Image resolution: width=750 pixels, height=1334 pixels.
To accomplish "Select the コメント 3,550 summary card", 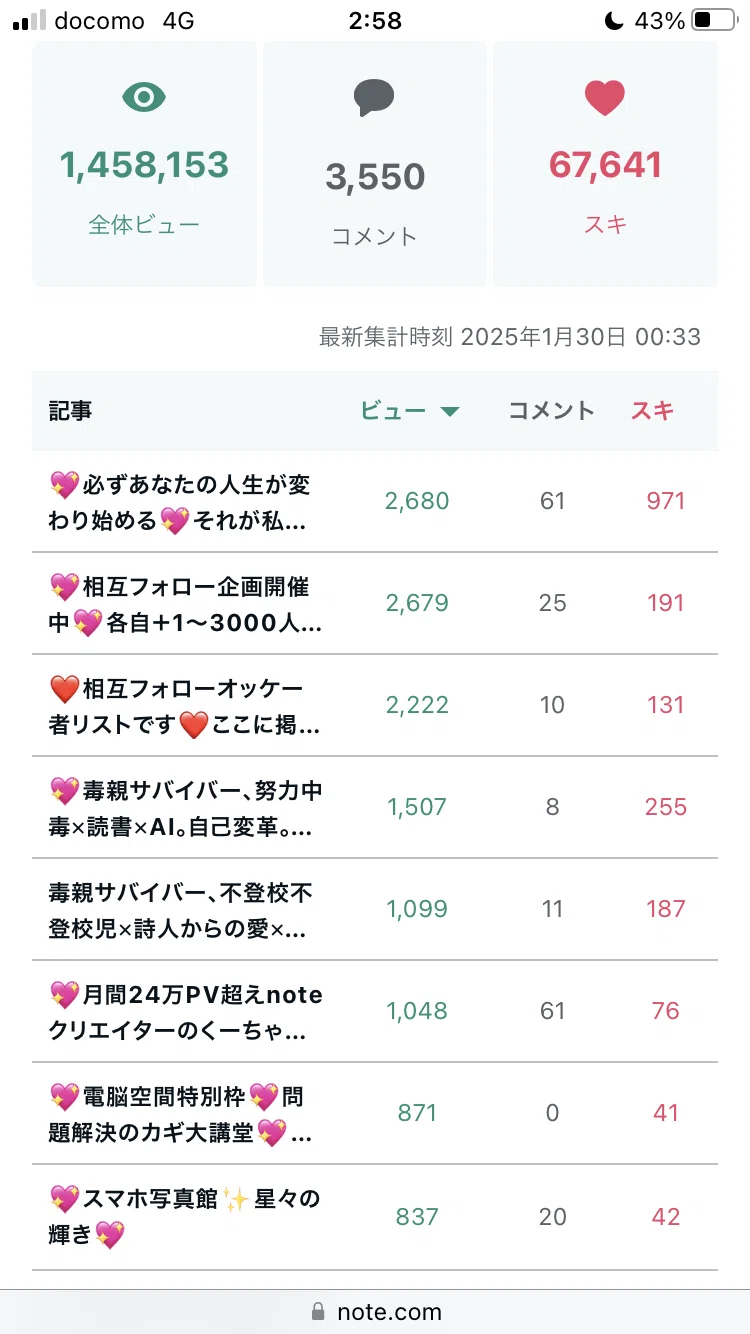I will pyautogui.click(x=374, y=163).
